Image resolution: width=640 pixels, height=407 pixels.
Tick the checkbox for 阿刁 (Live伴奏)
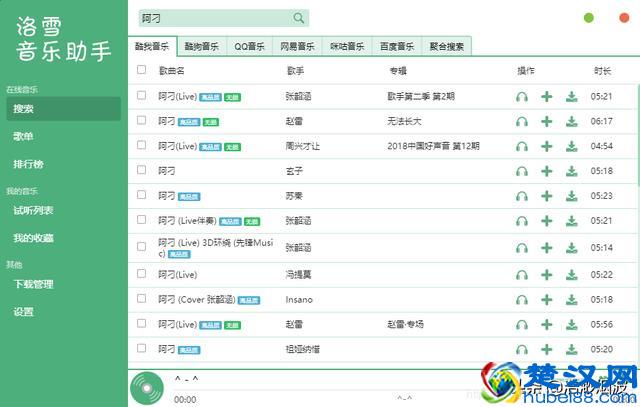click(142, 220)
